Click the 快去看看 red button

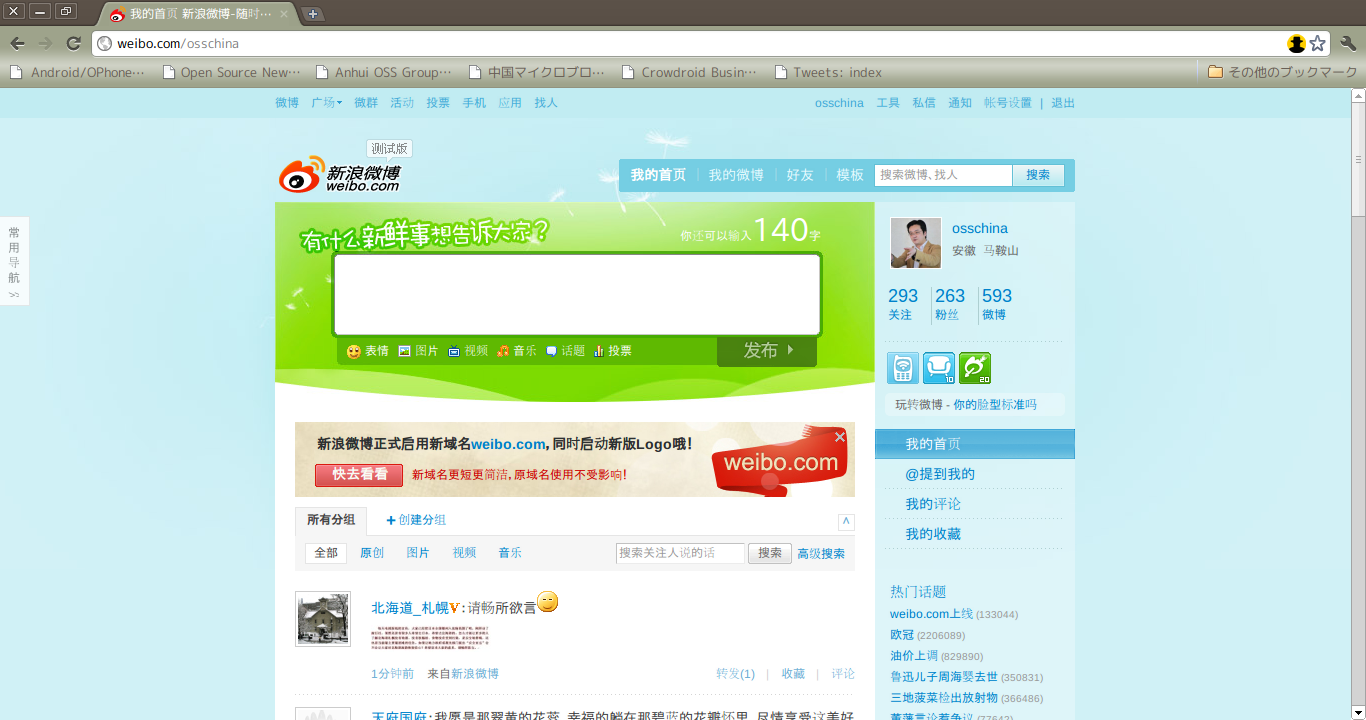click(359, 474)
